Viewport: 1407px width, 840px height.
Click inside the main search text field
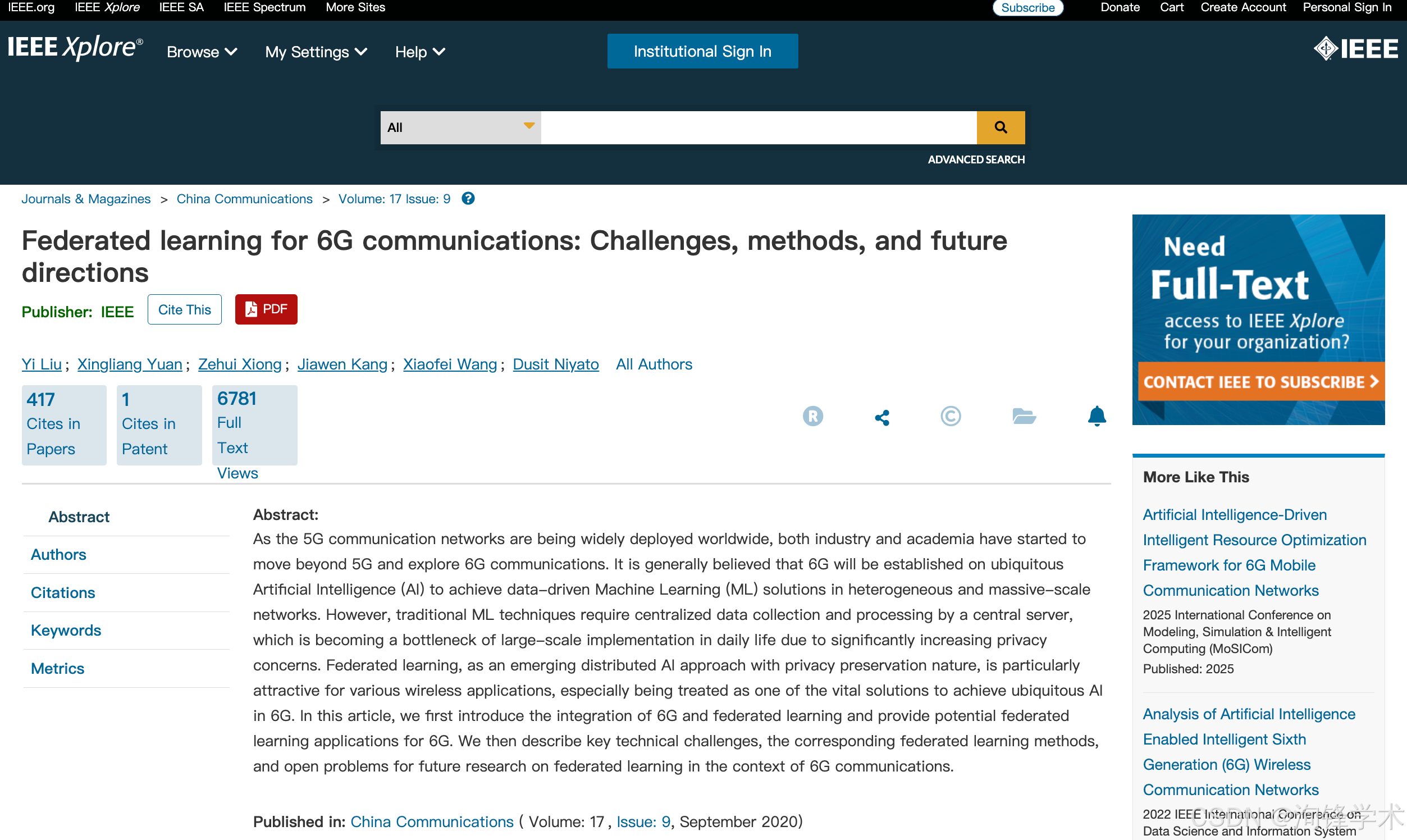[x=759, y=127]
